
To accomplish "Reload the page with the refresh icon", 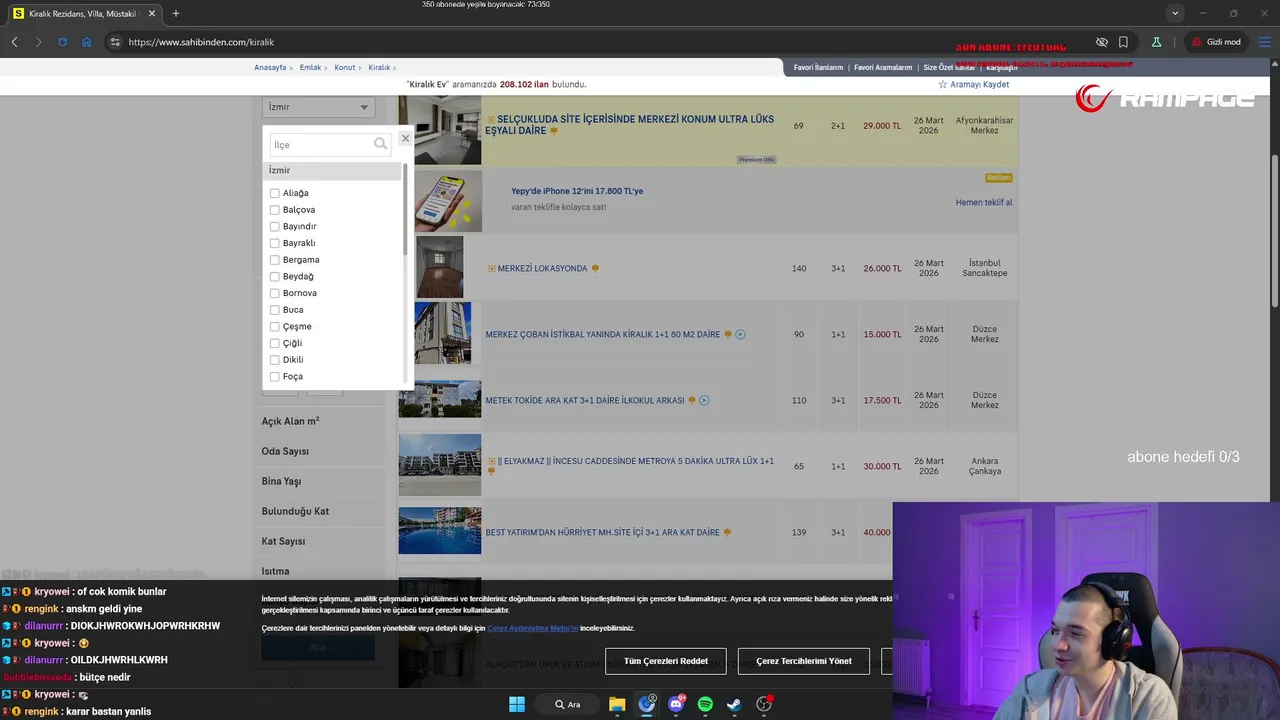I will tap(62, 42).
